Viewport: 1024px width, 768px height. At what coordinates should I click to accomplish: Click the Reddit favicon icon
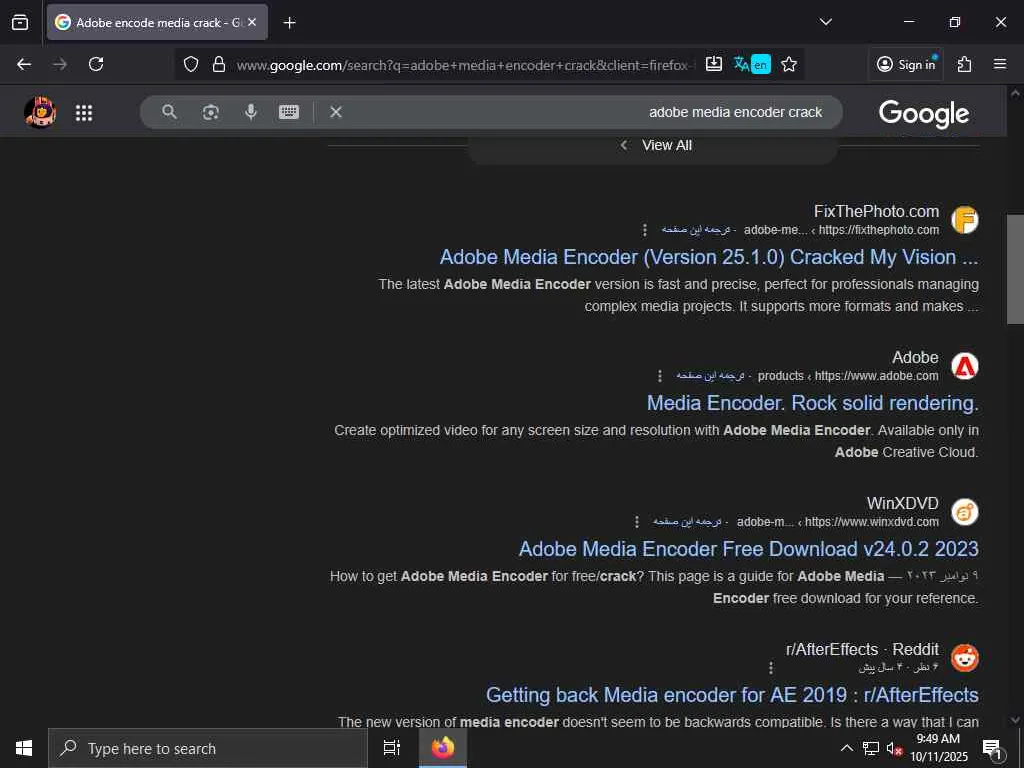[965, 658]
